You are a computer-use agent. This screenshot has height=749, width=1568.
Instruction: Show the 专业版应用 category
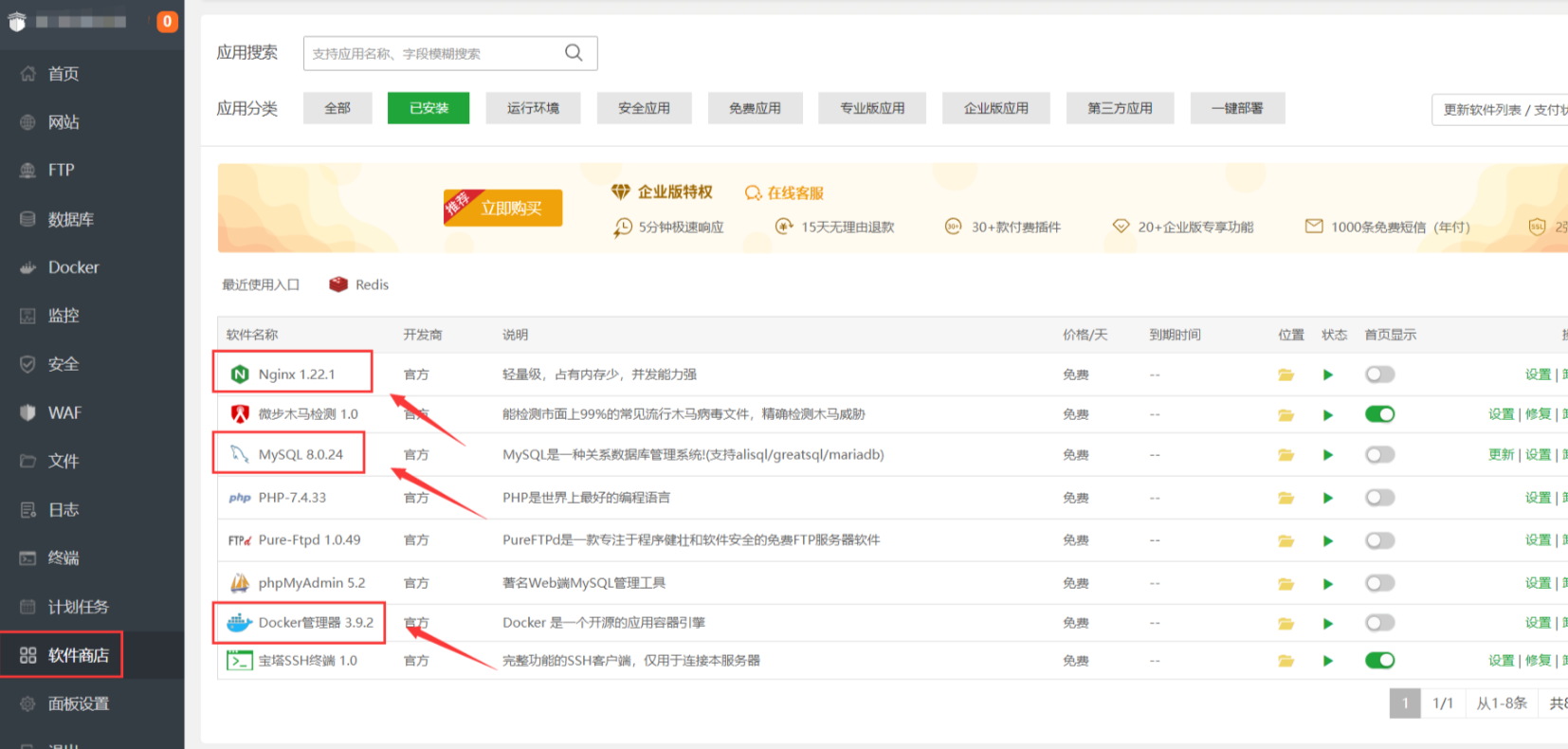(x=872, y=108)
